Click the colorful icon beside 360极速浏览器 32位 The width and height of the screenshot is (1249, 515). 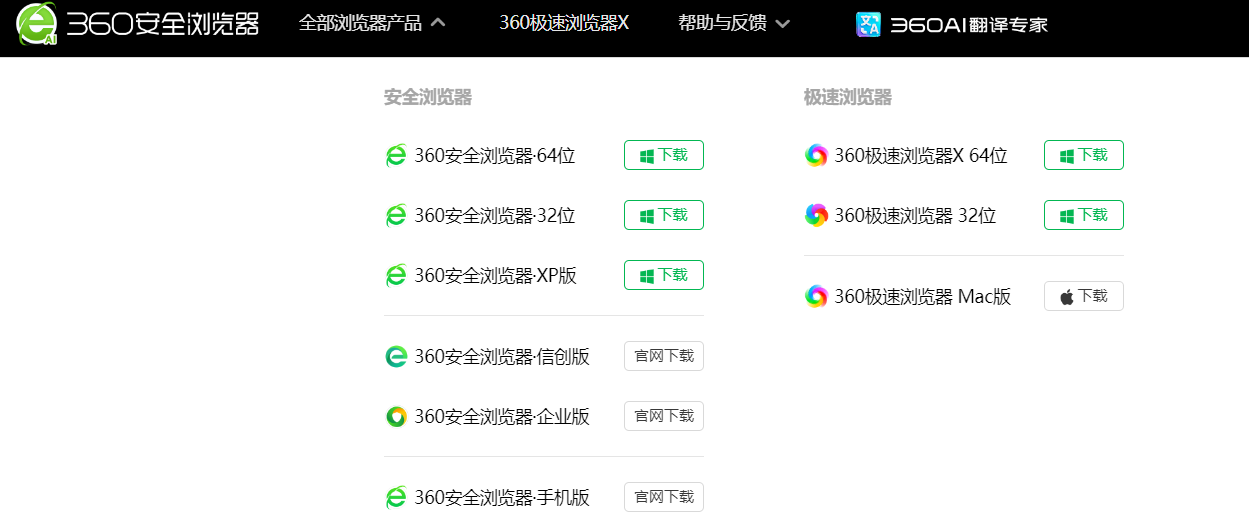pyautogui.click(x=816, y=216)
